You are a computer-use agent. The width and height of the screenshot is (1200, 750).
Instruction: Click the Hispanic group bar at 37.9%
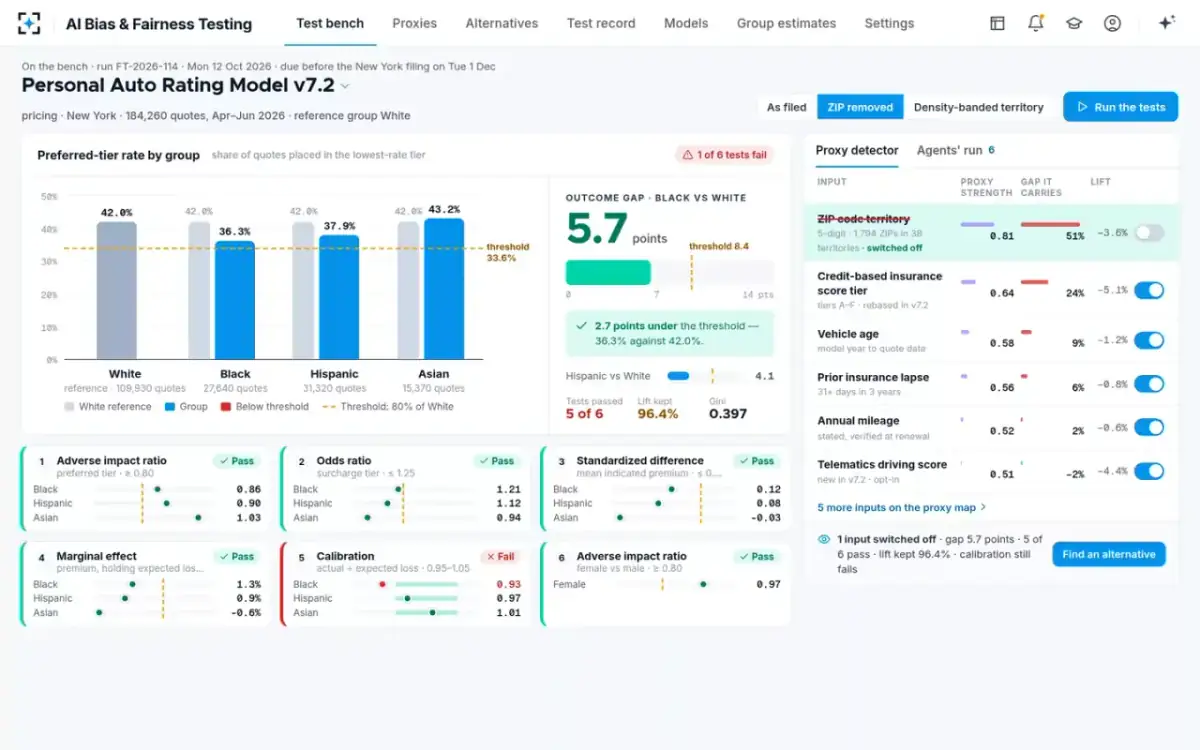coord(339,297)
